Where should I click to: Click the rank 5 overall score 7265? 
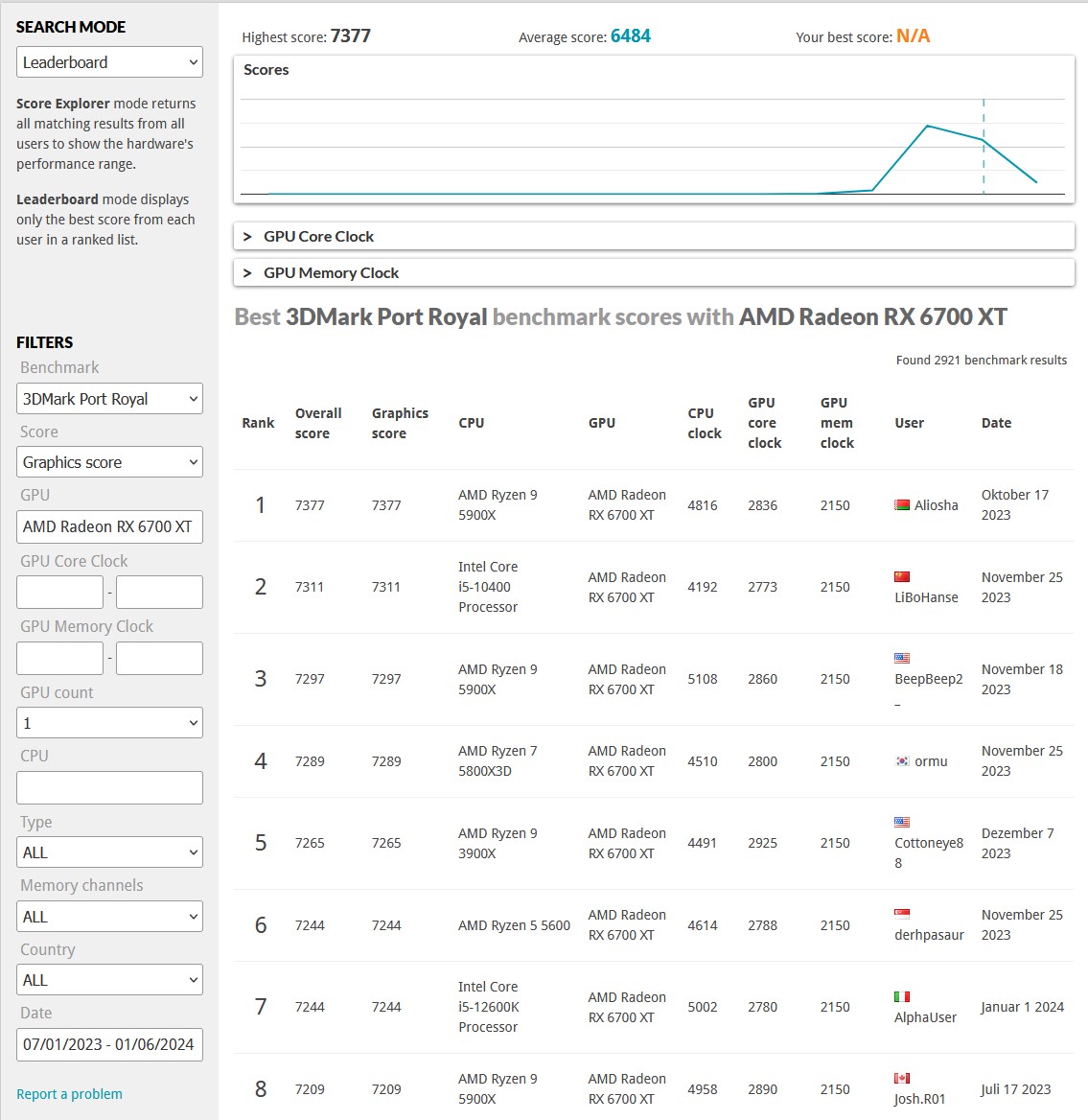point(309,843)
